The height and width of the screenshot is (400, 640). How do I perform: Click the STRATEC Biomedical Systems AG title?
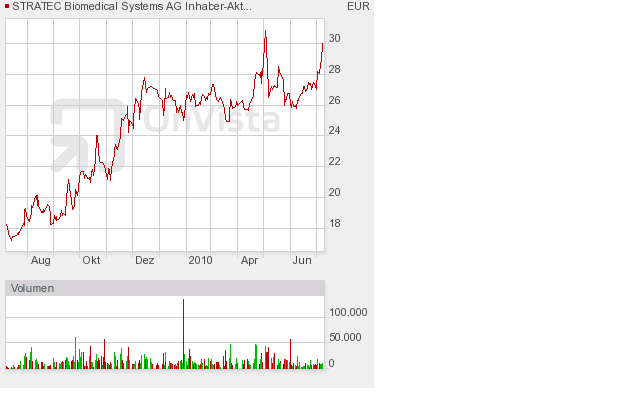[132, 6]
